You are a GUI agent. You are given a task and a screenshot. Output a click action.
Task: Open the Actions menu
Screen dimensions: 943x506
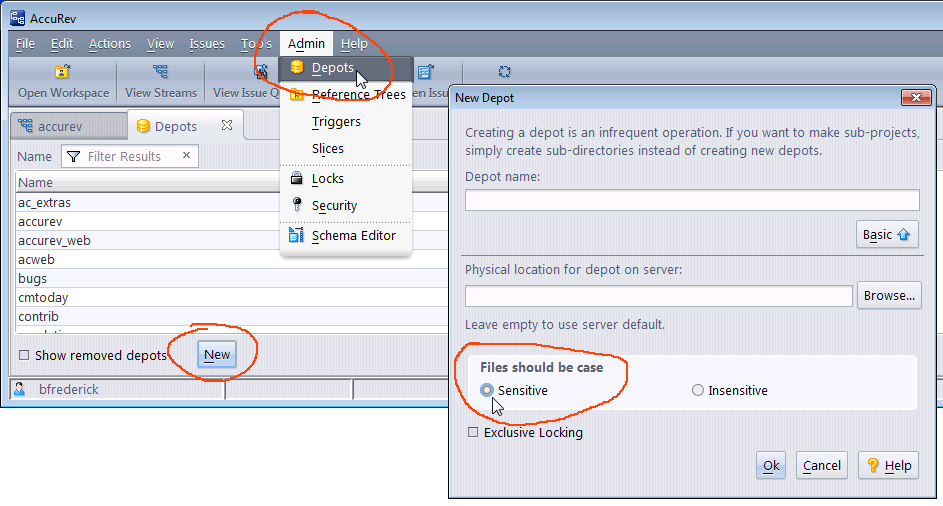coord(110,44)
